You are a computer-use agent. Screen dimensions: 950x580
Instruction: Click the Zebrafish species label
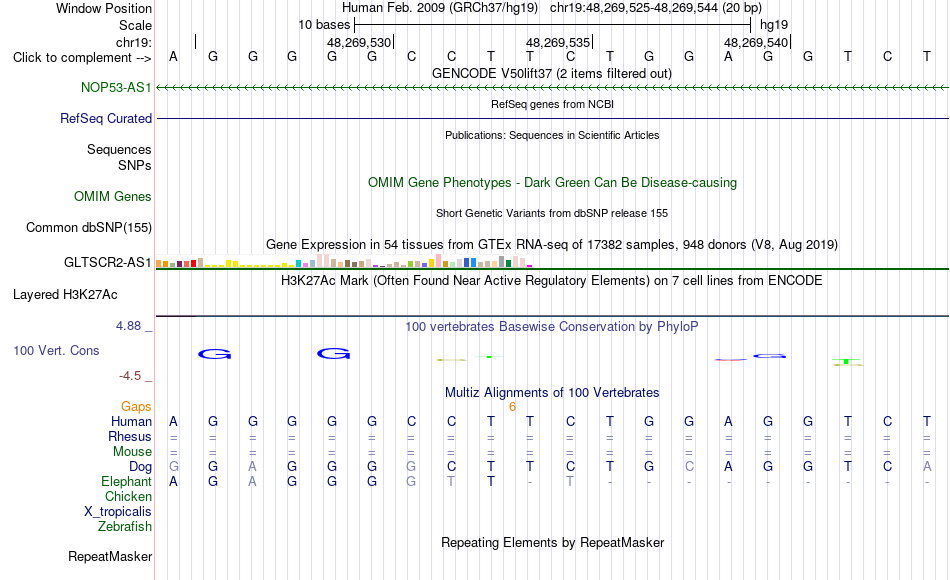125,527
